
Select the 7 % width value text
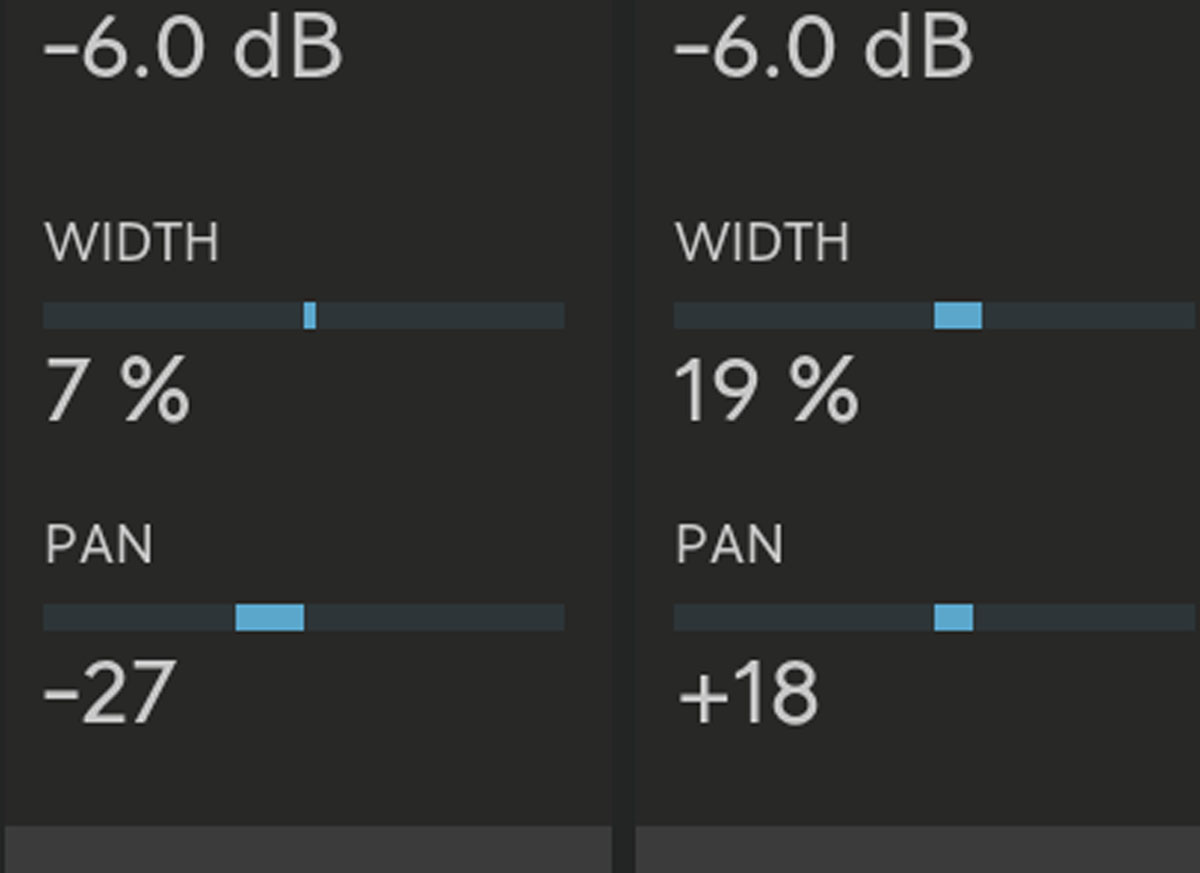click(x=117, y=391)
